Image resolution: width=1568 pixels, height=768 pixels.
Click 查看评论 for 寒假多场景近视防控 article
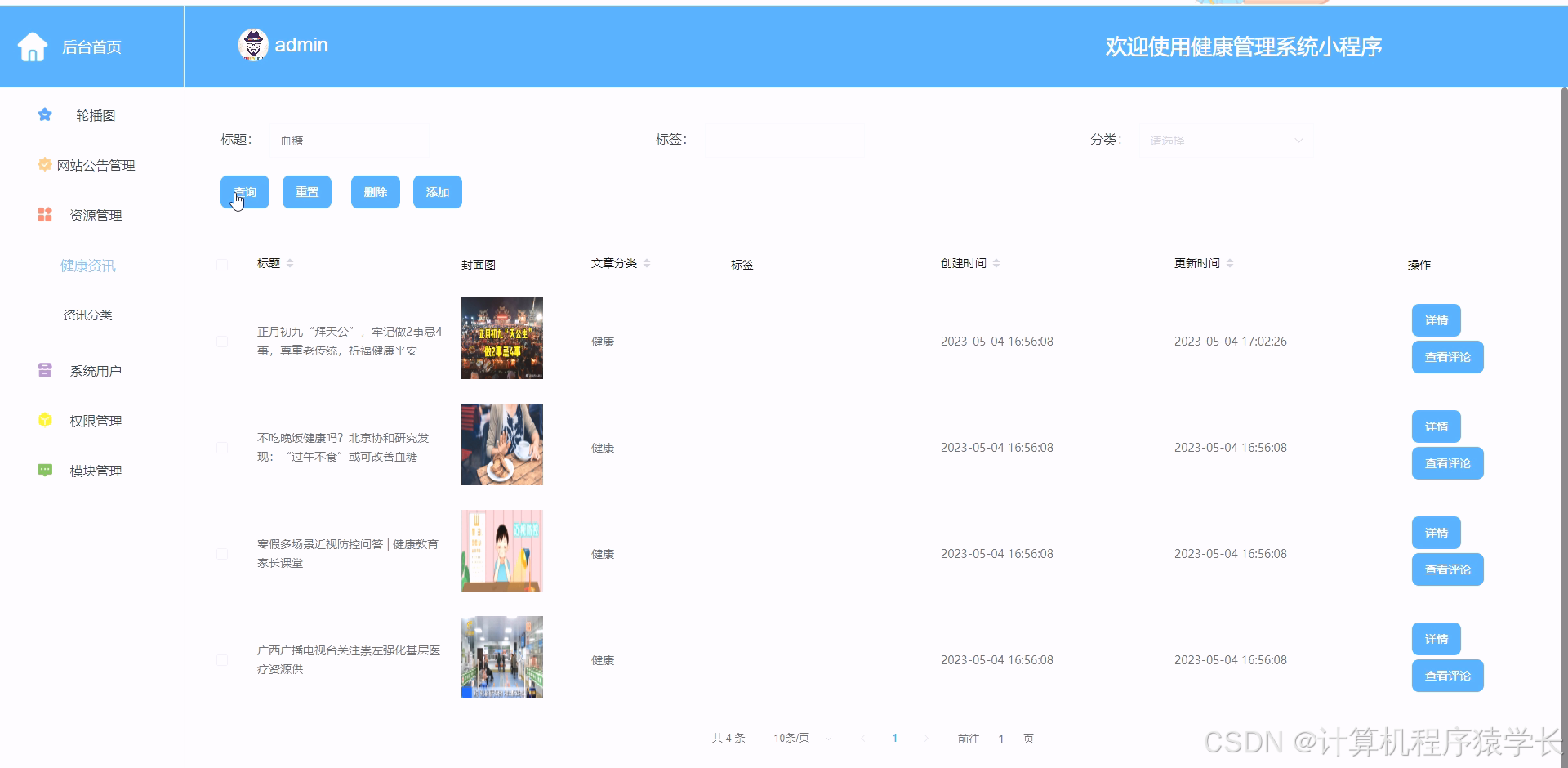[1448, 569]
